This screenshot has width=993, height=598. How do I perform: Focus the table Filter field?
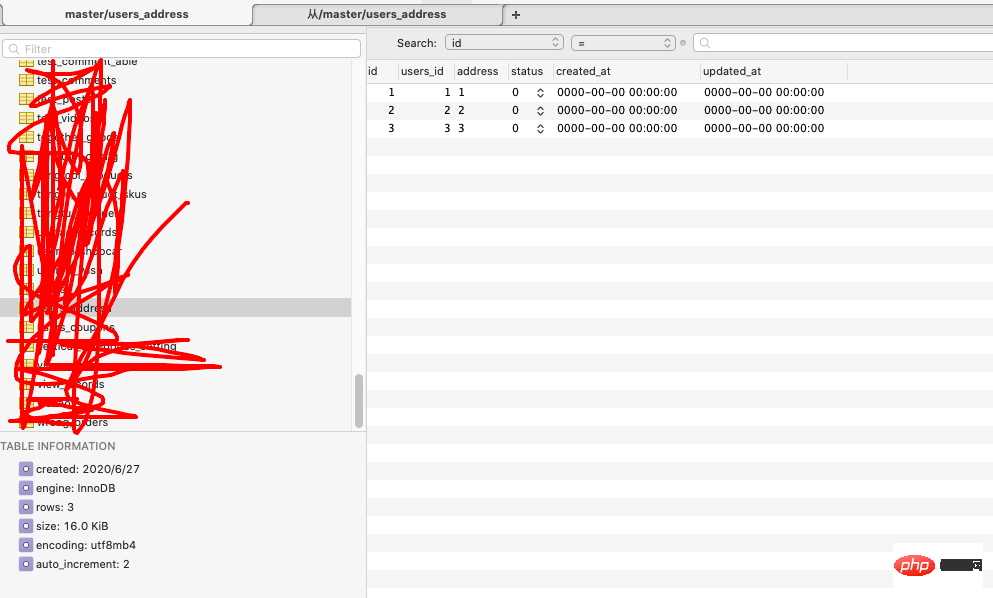click(182, 49)
